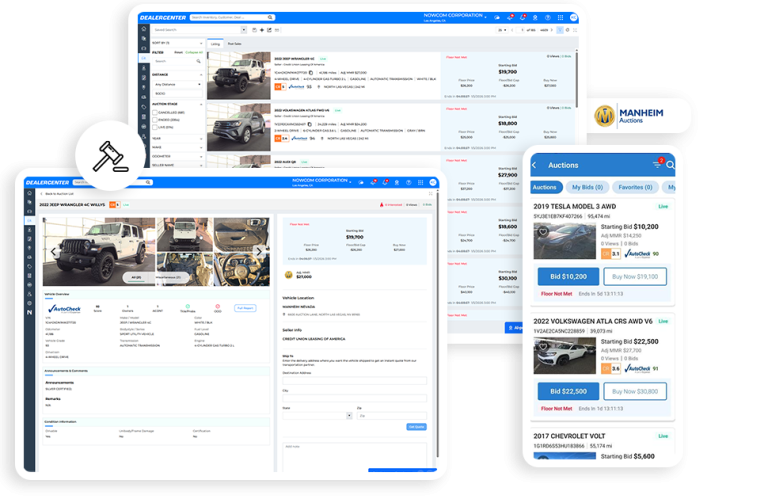Expand the Year filter section
The height and width of the screenshot is (499, 768).
[x=177, y=139]
